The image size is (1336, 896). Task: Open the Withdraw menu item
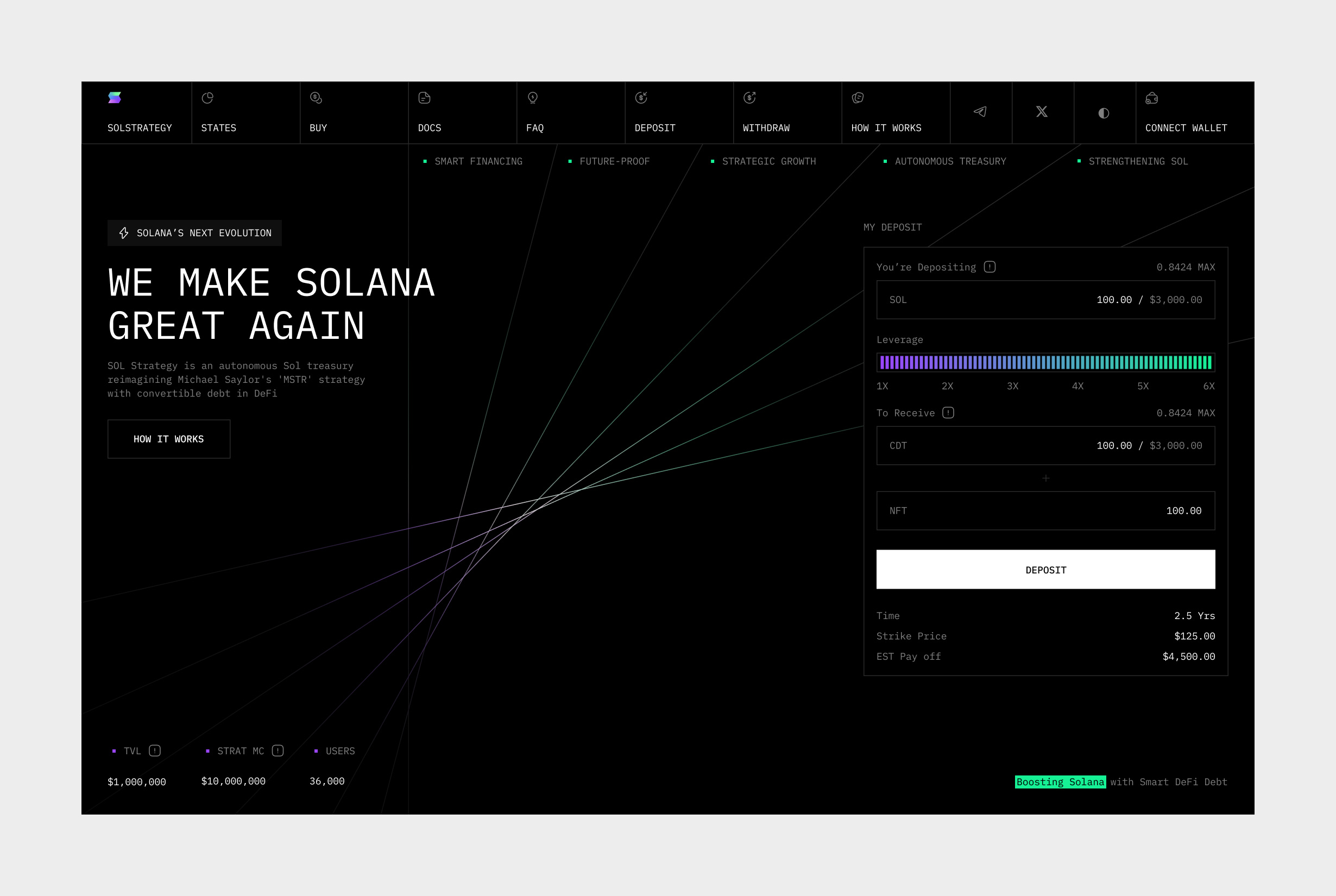point(766,128)
